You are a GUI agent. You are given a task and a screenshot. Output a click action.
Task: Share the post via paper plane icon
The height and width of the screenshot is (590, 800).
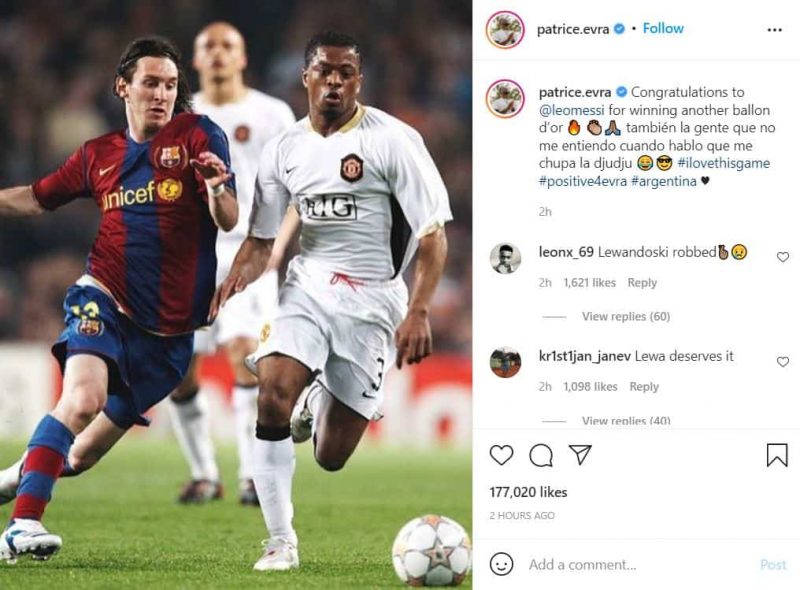580,454
